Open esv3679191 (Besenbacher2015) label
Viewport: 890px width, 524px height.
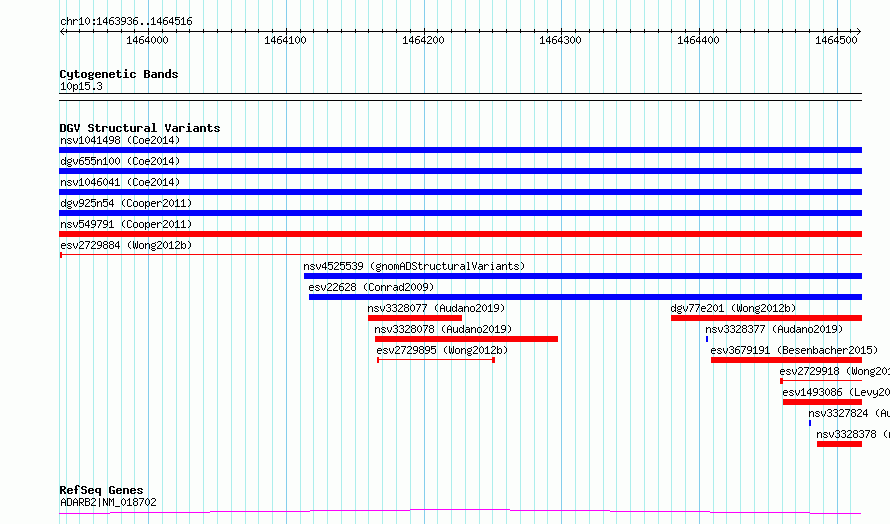click(x=794, y=350)
